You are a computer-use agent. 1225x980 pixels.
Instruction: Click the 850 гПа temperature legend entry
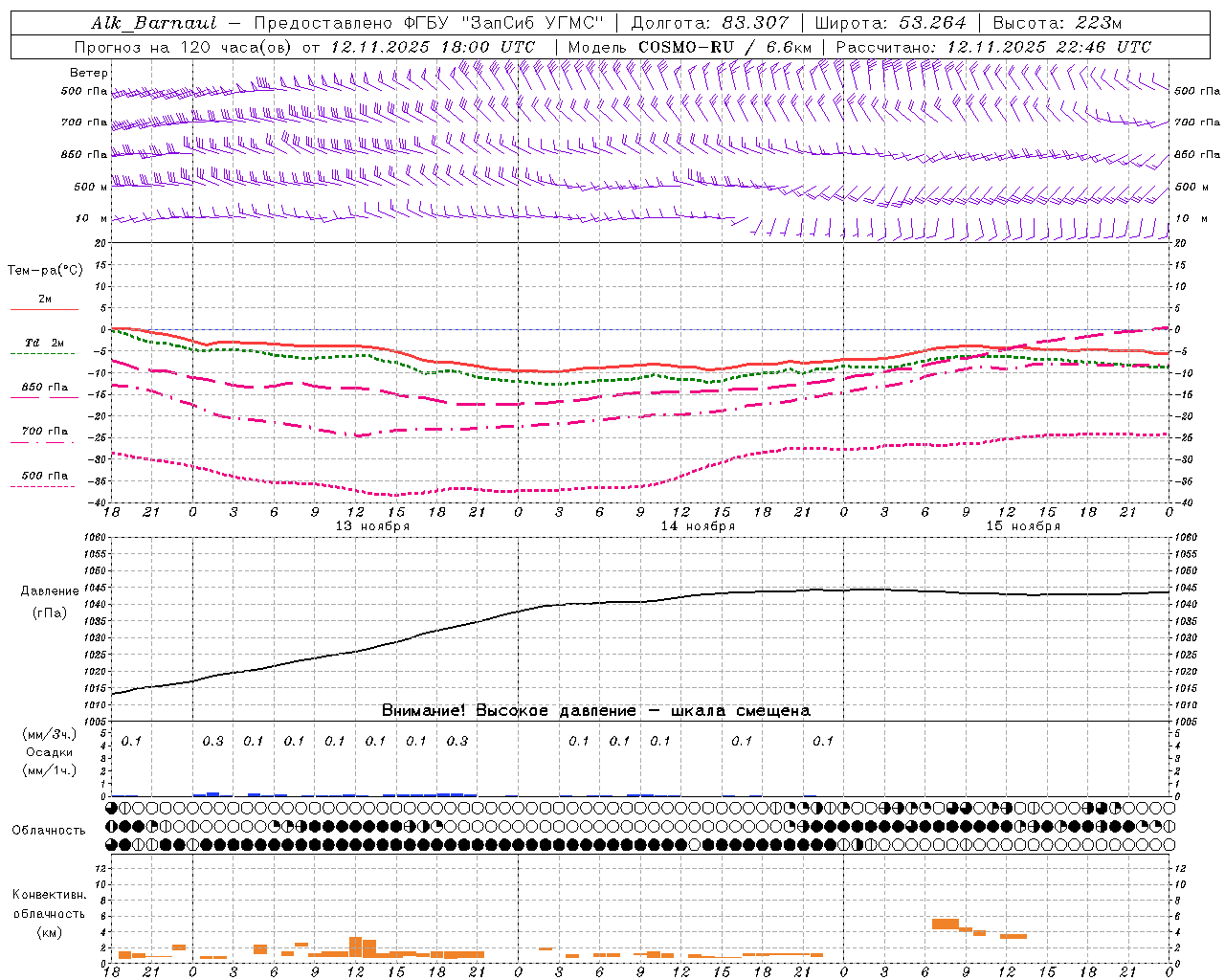click(x=44, y=388)
